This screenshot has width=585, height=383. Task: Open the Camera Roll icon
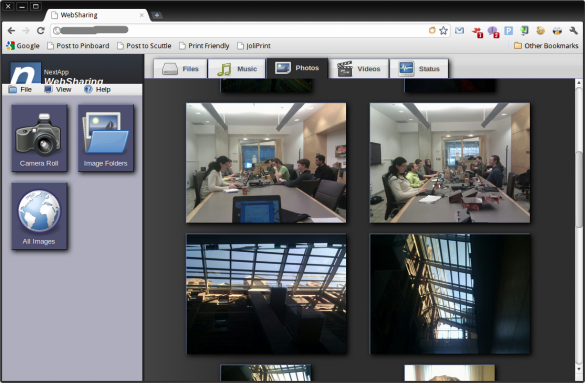[39, 138]
